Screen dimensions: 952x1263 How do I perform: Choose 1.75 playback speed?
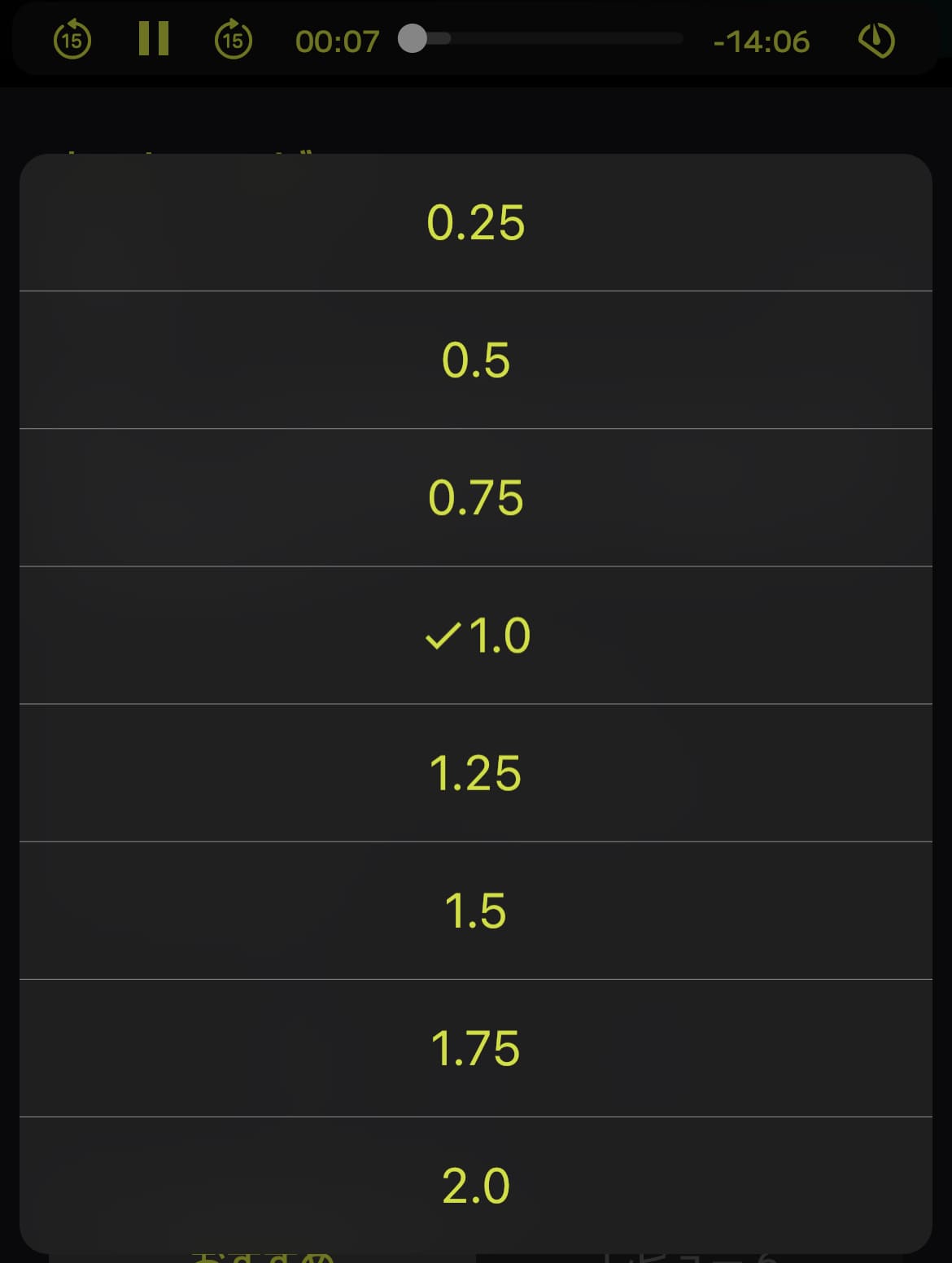tap(476, 1047)
